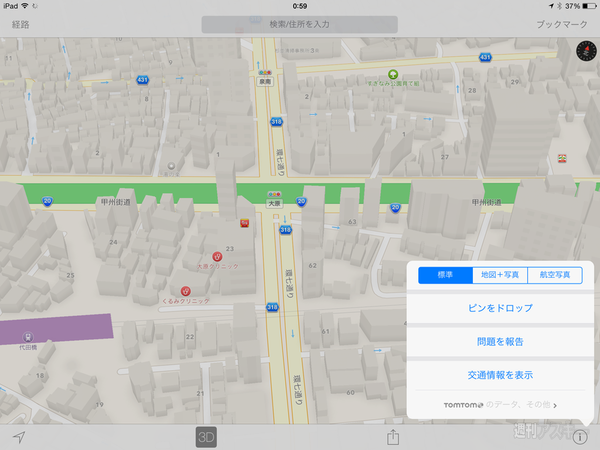Focus the 検索/住所を入力 search field
The width and height of the screenshot is (600, 450).
pos(300,24)
